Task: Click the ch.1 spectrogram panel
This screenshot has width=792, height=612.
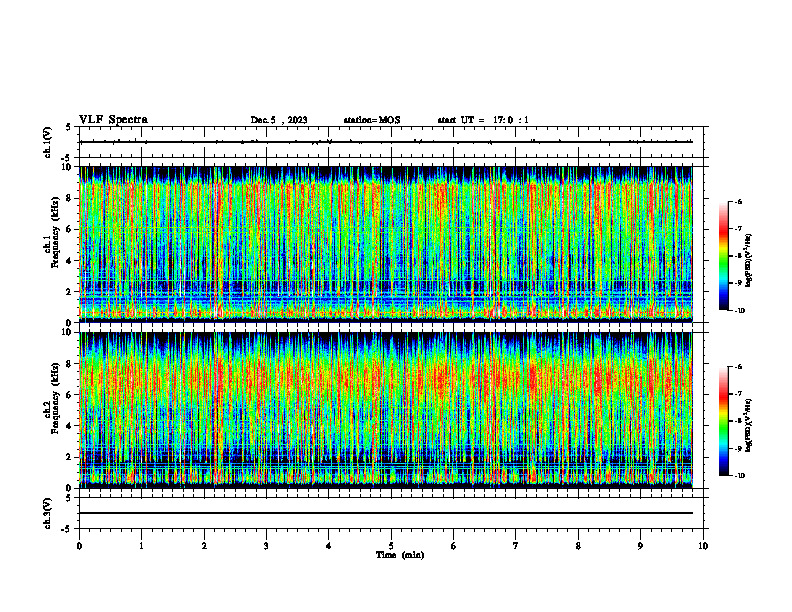Action: (386, 244)
